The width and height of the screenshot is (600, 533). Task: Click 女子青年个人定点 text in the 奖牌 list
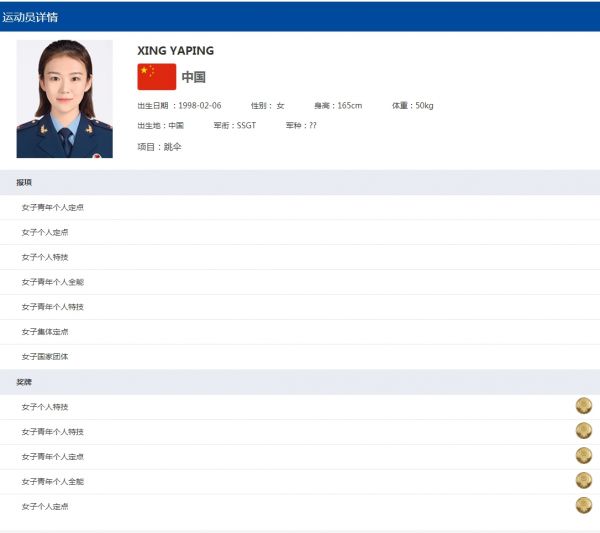point(52,456)
